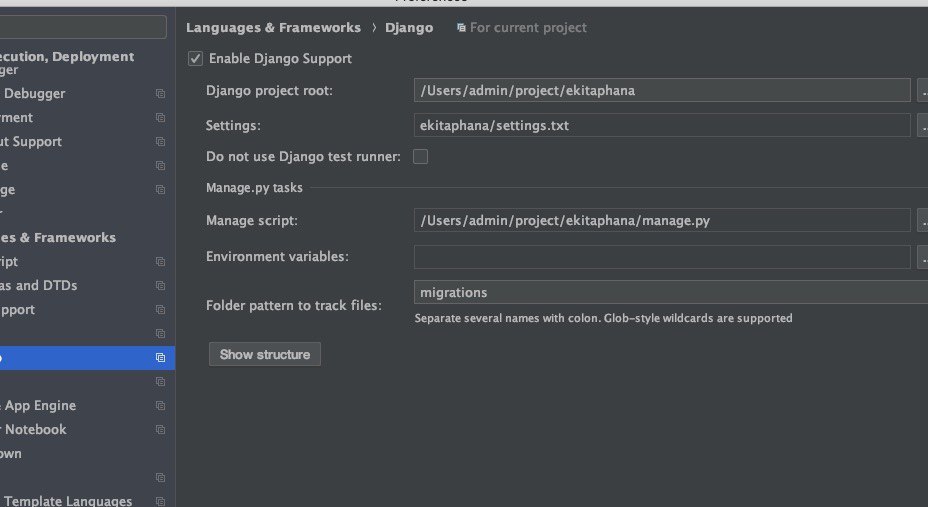Viewport: 928px width, 507px height.
Task: Click the project-level icon on the Template Languages row
Action: [160, 501]
